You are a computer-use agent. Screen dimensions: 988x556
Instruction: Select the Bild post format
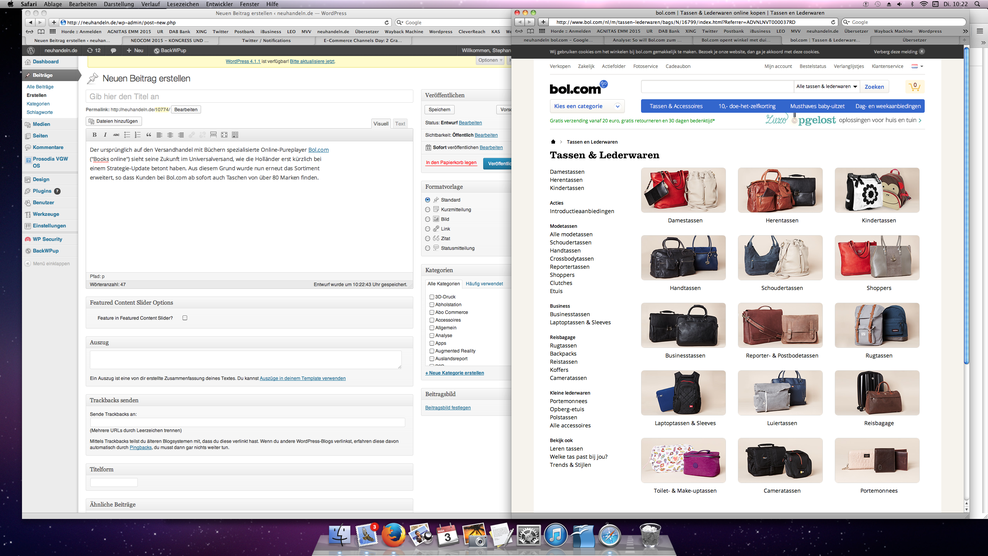[427, 219]
